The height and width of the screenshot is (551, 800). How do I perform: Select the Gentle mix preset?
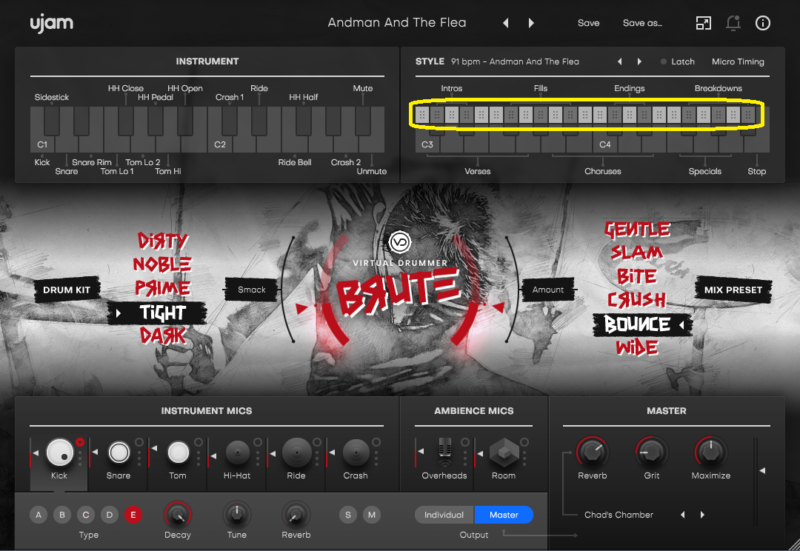(x=637, y=230)
